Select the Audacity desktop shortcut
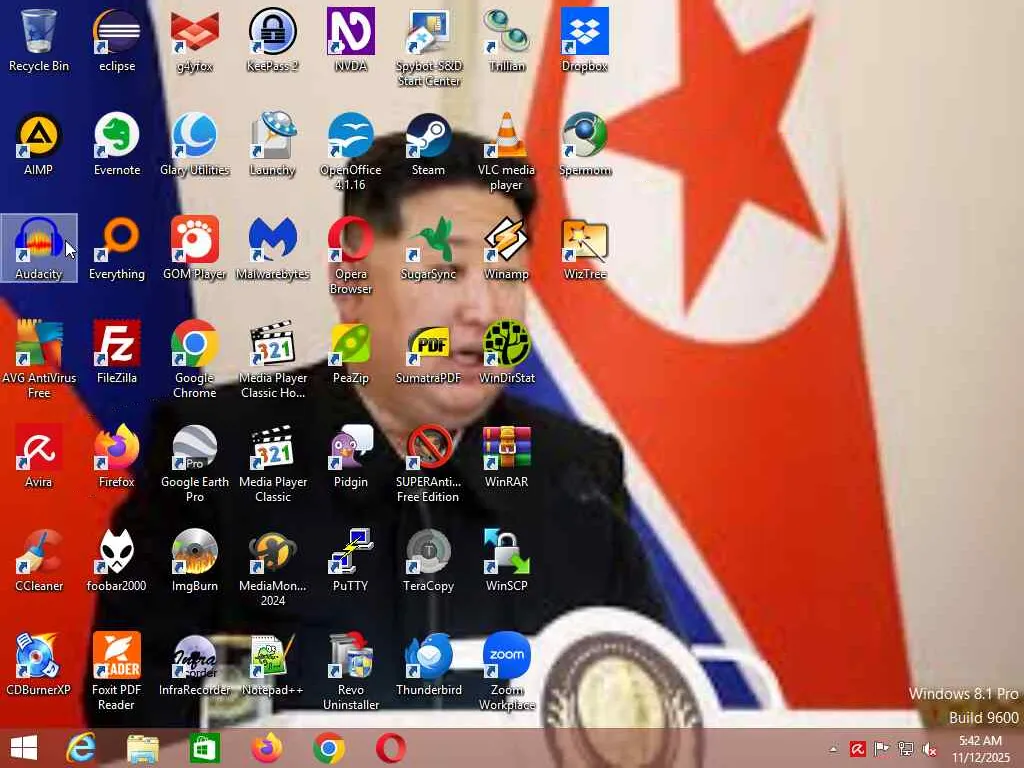1024x768 pixels. click(39, 248)
